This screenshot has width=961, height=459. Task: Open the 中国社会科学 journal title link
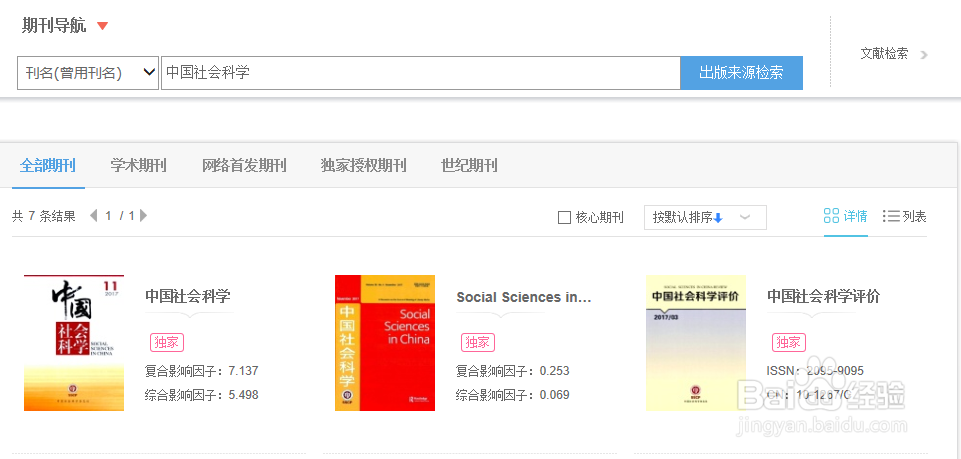[x=188, y=297]
